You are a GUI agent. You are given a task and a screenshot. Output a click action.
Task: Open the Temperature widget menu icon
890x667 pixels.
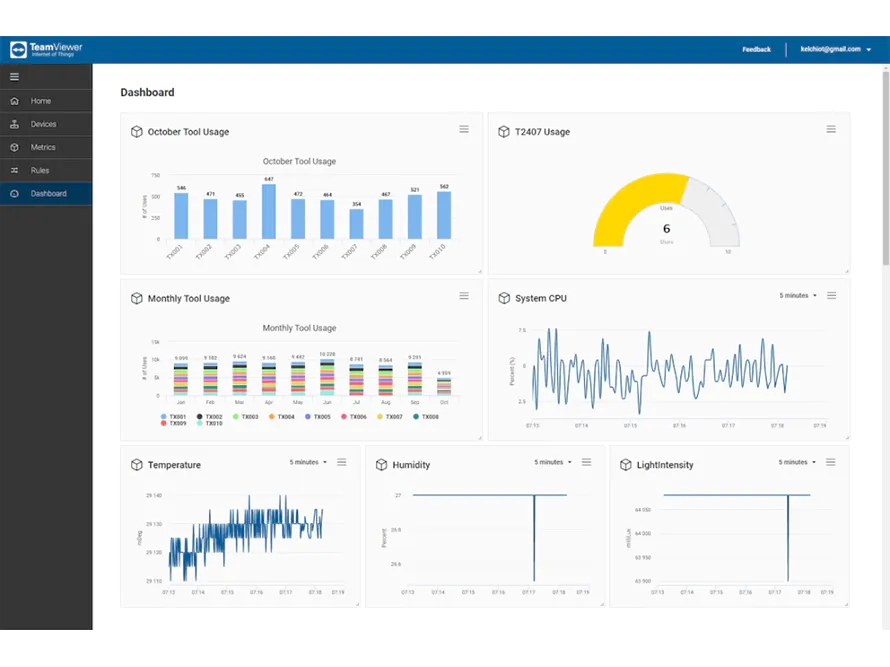[342, 462]
